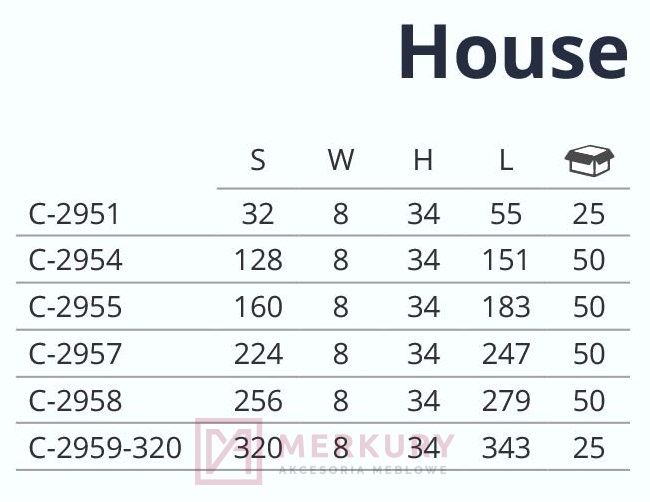Click product code C-2955

click(76, 307)
